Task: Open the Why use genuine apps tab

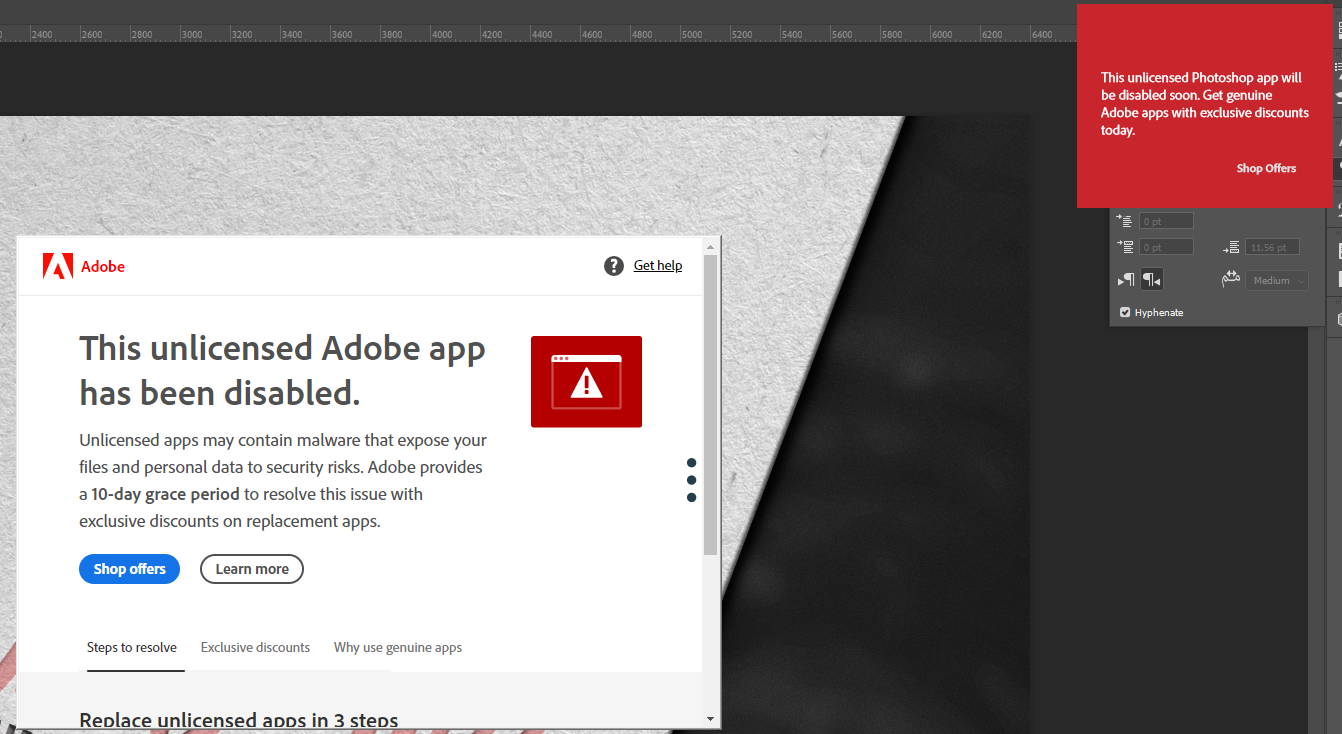Action: point(398,648)
